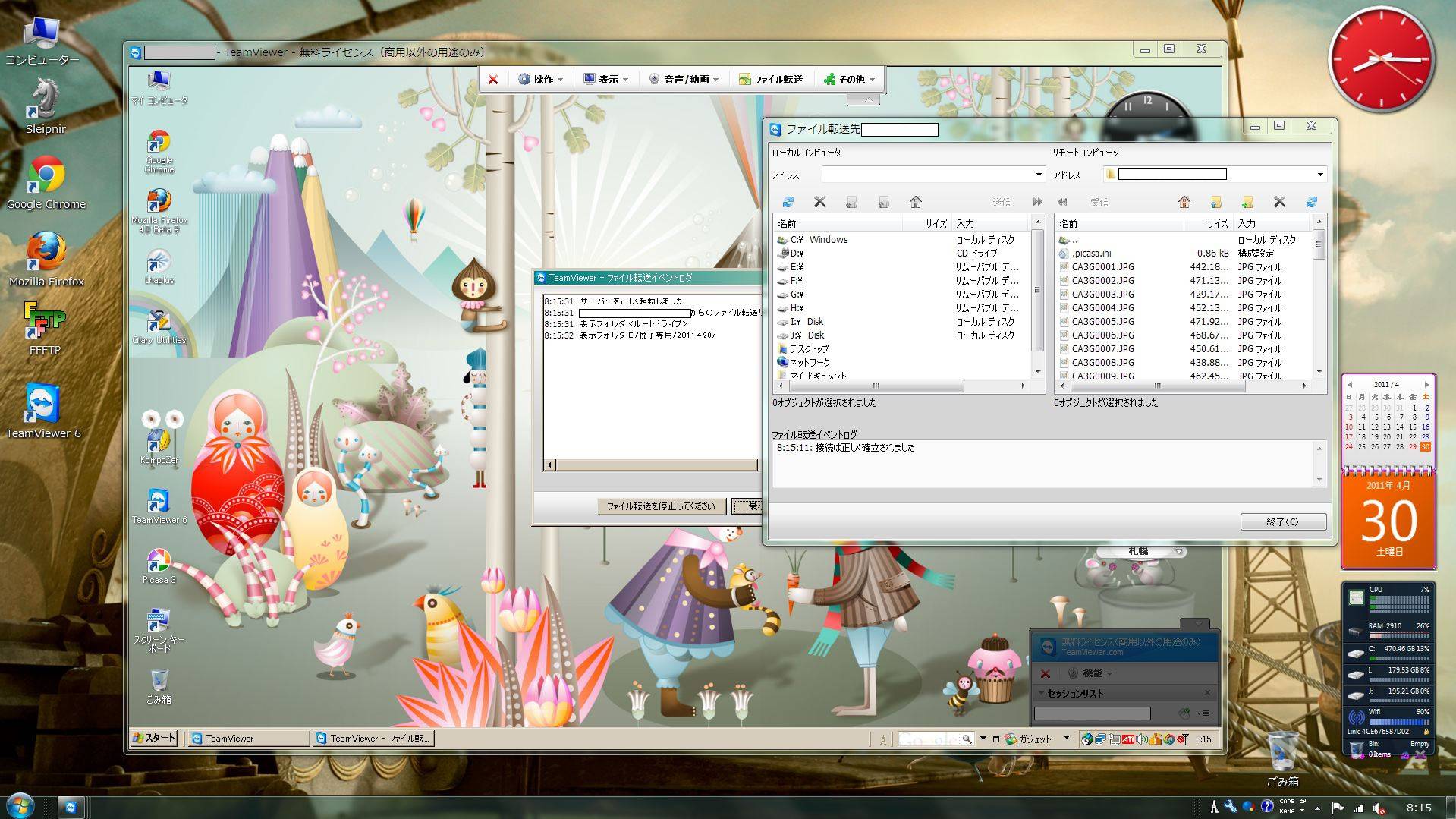Open the 操作 dropdown menu
Image resolution: width=1456 pixels, height=819 pixels.
coord(541,79)
